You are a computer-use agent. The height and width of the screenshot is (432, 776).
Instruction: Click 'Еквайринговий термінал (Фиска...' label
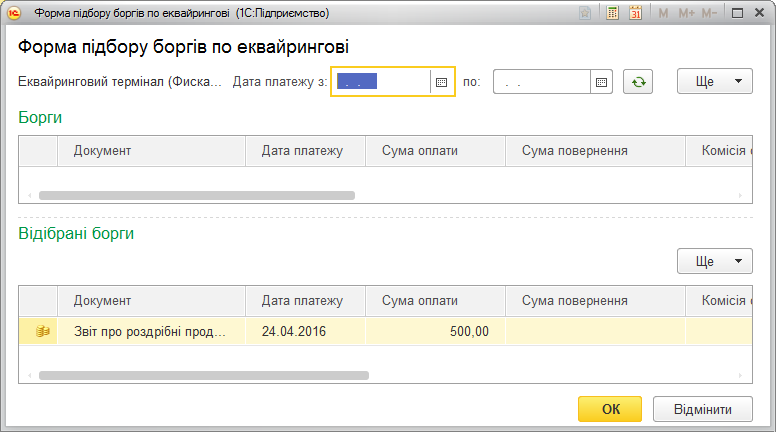coord(120,82)
